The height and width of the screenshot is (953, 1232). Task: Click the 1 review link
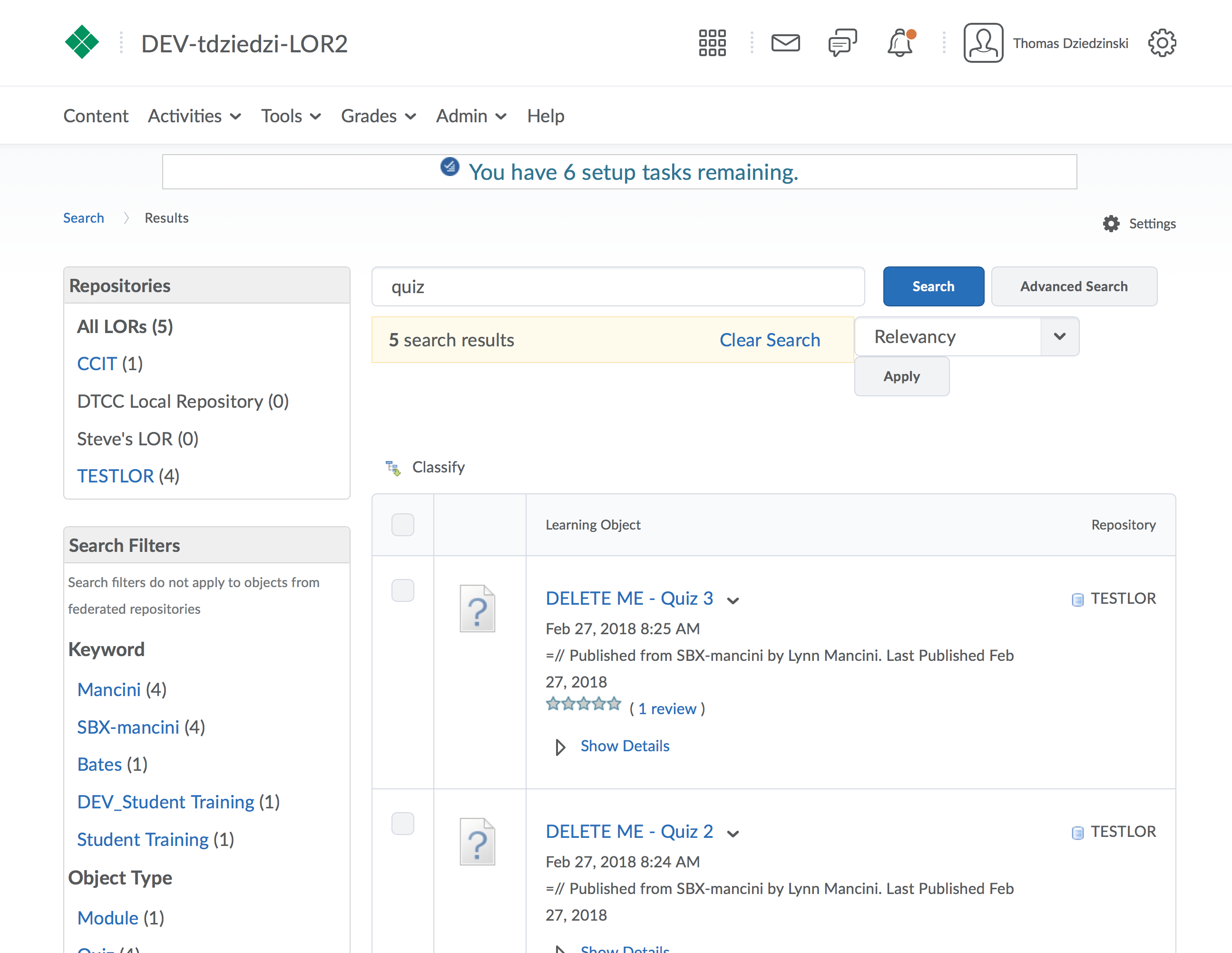(667, 709)
